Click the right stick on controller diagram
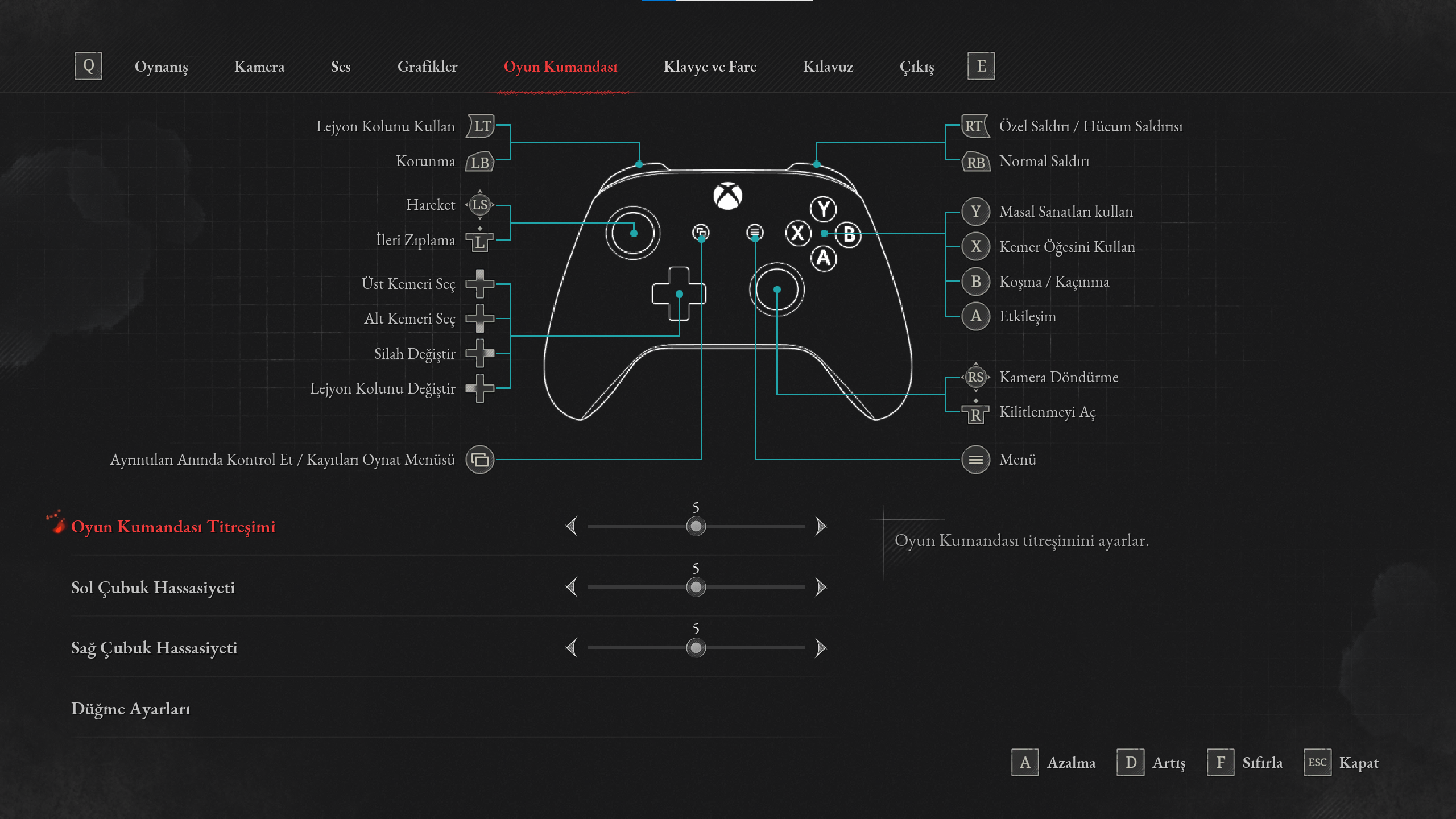Viewport: 1456px width, 819px height. (777, 289)
